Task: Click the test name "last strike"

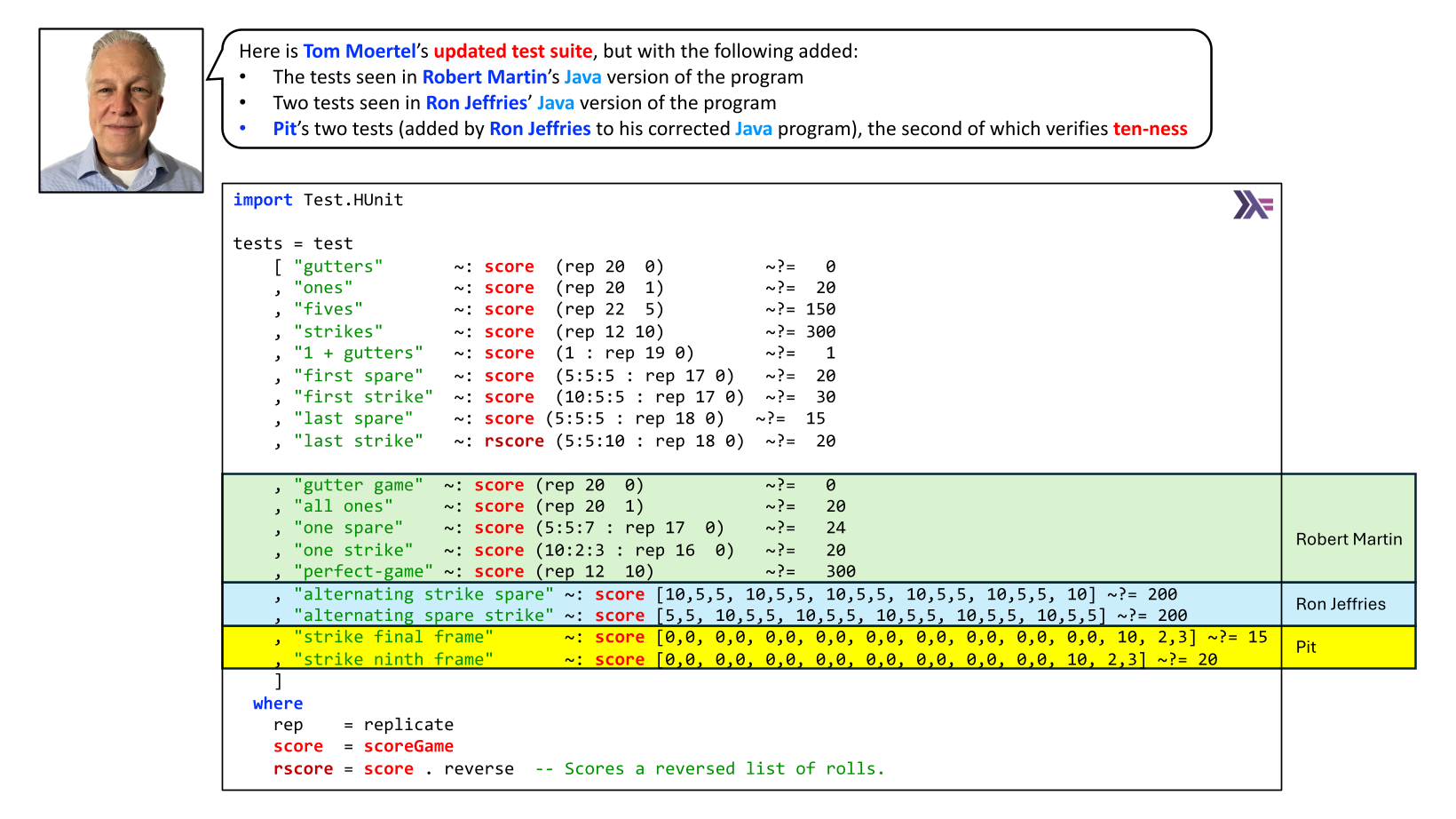Action: (x=359, y=441)
